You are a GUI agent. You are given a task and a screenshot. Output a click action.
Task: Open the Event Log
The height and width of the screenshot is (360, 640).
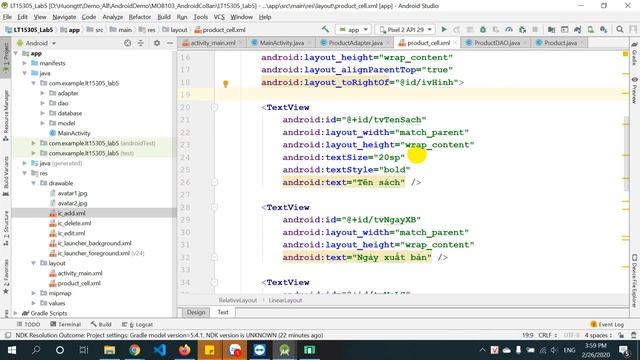607,324
